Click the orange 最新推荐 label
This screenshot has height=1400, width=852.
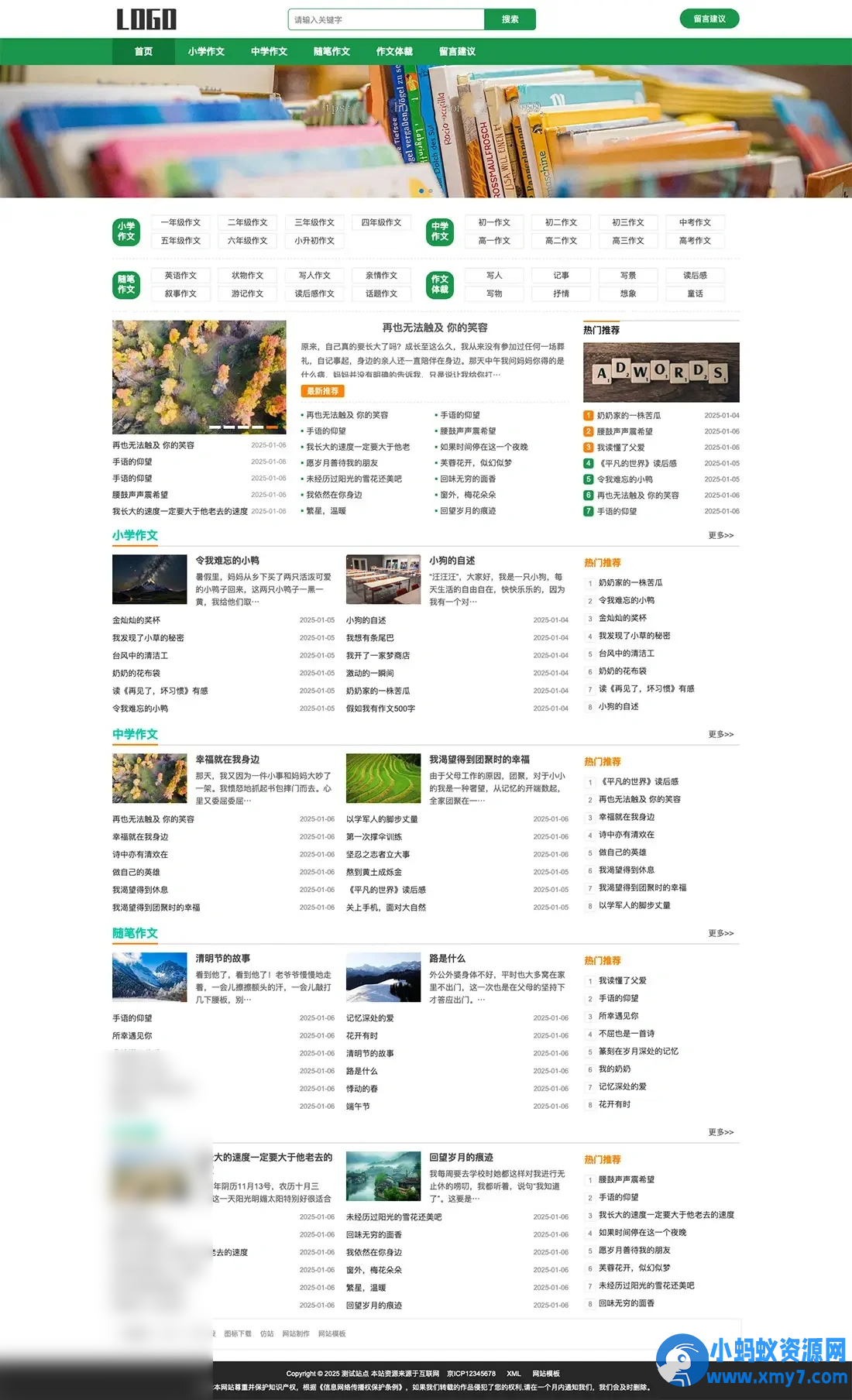point(322,391)
